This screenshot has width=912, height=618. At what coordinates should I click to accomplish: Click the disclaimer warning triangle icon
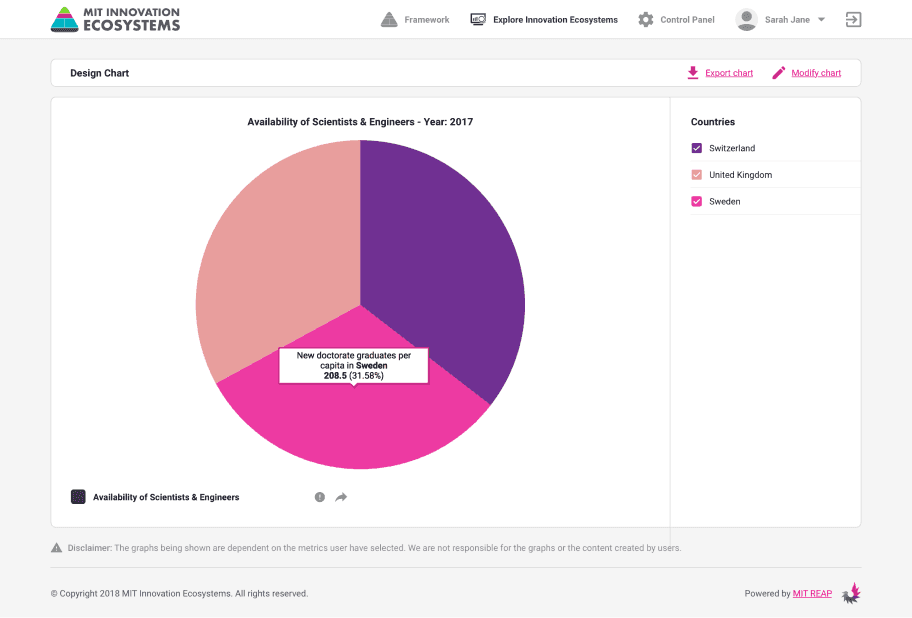56,548
